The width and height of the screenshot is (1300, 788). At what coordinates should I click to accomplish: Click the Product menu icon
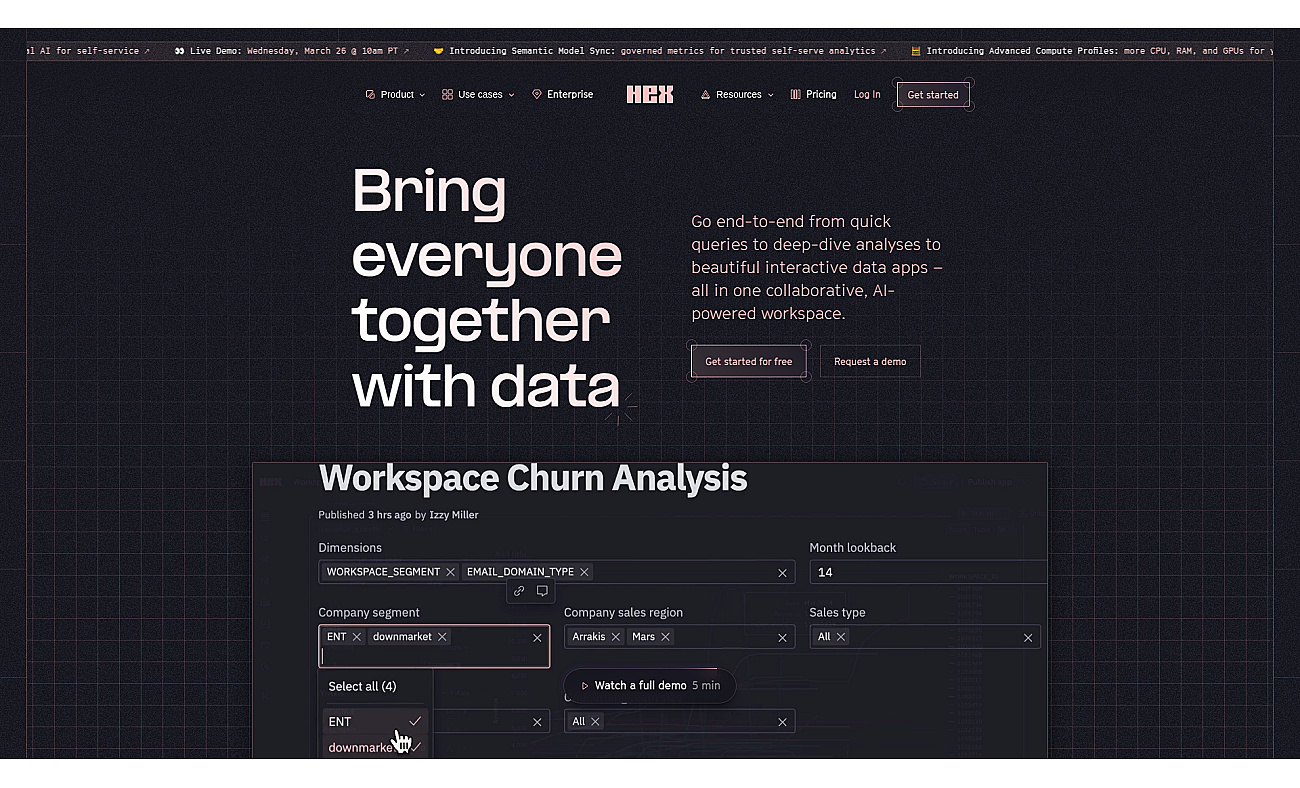(x=370, y=94)
